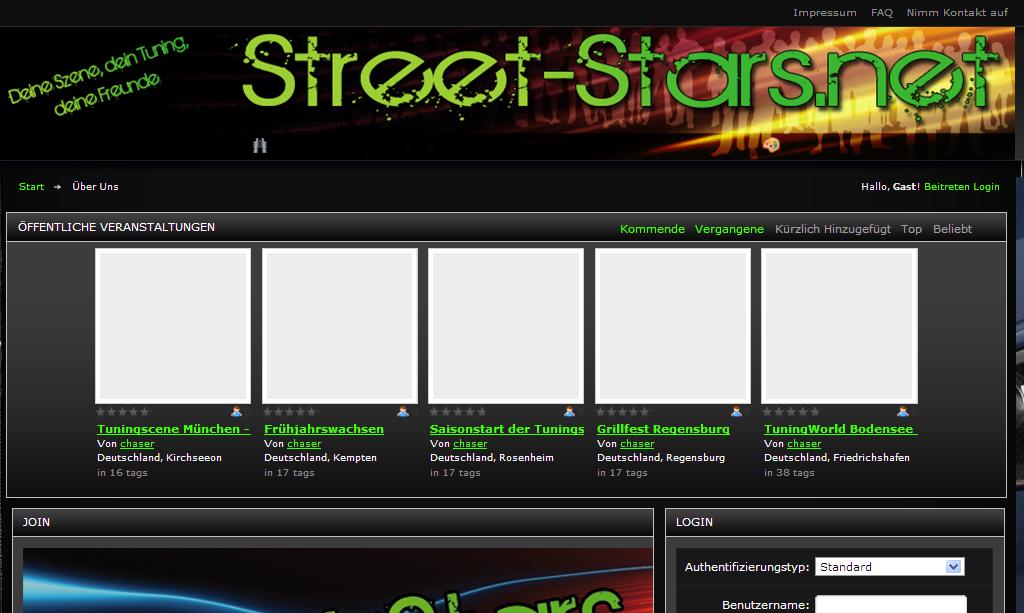Open the Authentifizierungstyp Standard dropdown
This screenshot has height=613, width=1024.
[889, 567]
